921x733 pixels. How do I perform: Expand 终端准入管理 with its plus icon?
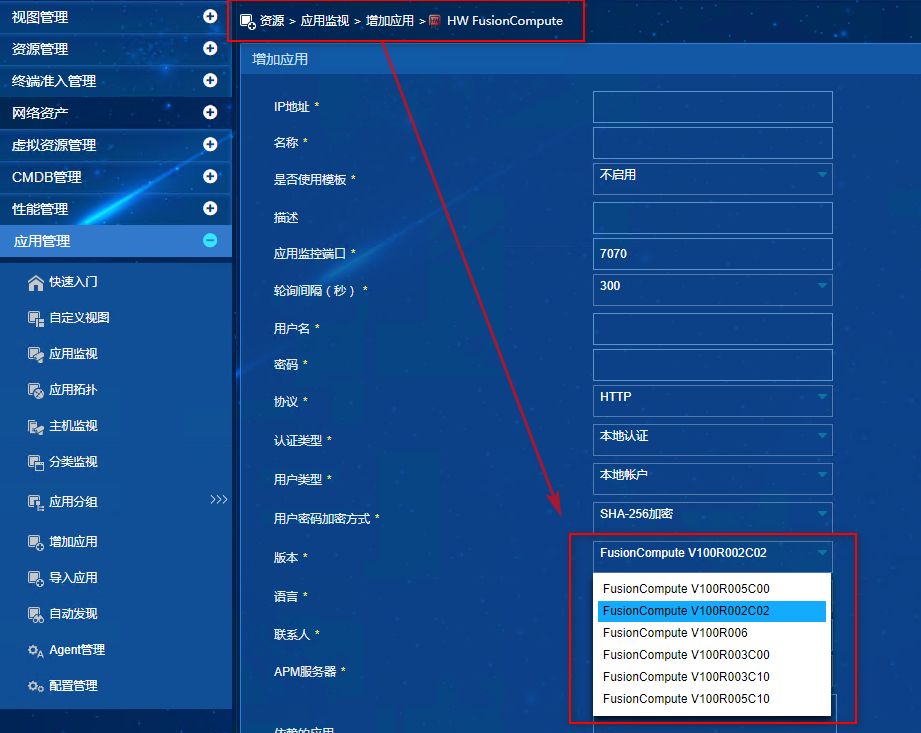click(x=210, y=80)
